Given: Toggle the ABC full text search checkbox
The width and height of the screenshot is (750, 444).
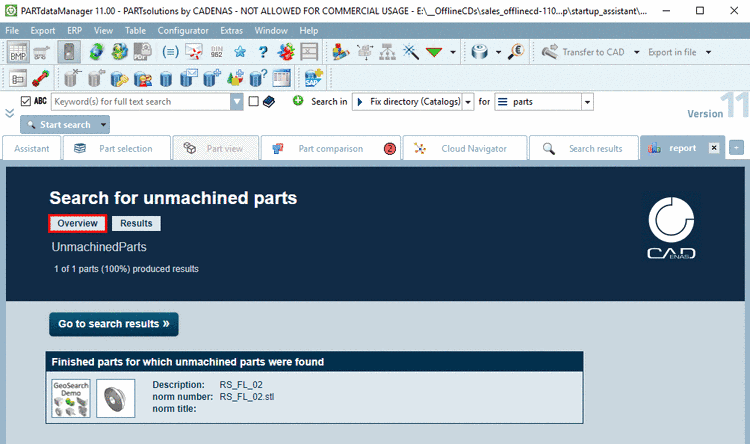Looking at the screenshot, I should point(26,101).
